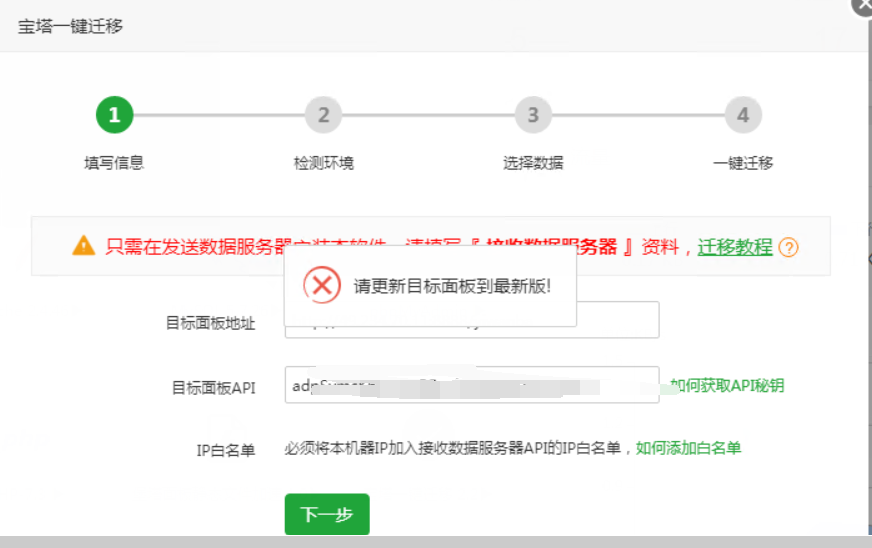Viewport: 872px width, 548px height.
Task: Click the 选择数据 step label
Action: (x=533, y=163)
